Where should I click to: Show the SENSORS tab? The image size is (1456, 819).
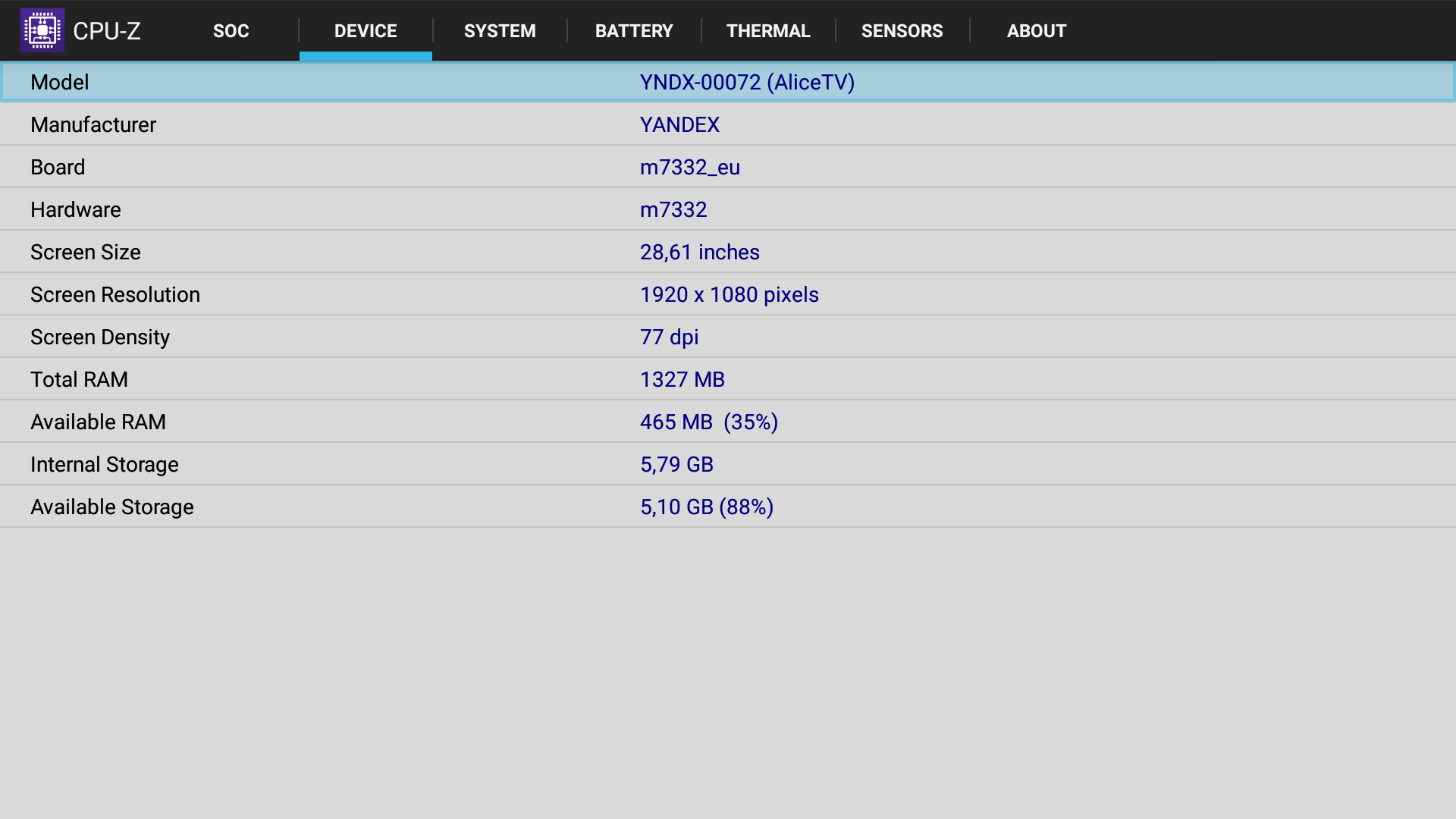tap(902, 31)
